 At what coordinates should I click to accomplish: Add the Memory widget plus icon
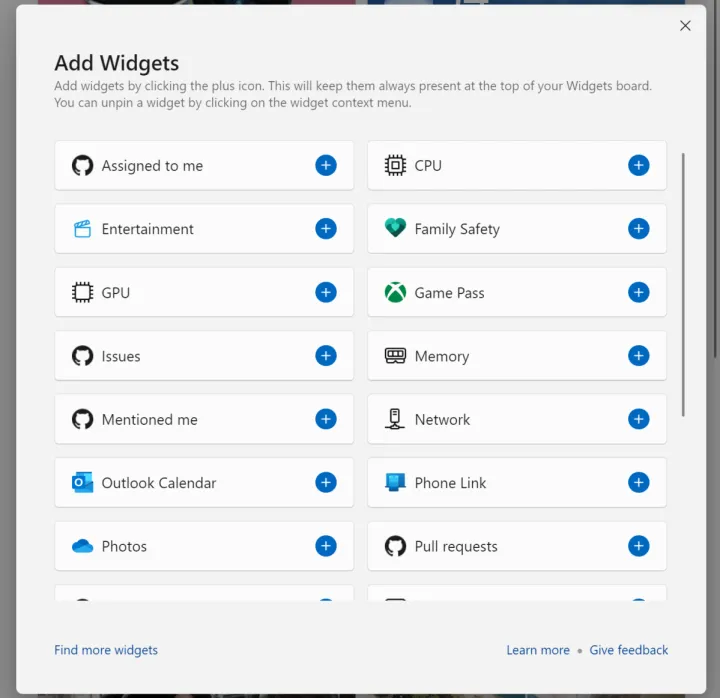(x=639, y=356)
